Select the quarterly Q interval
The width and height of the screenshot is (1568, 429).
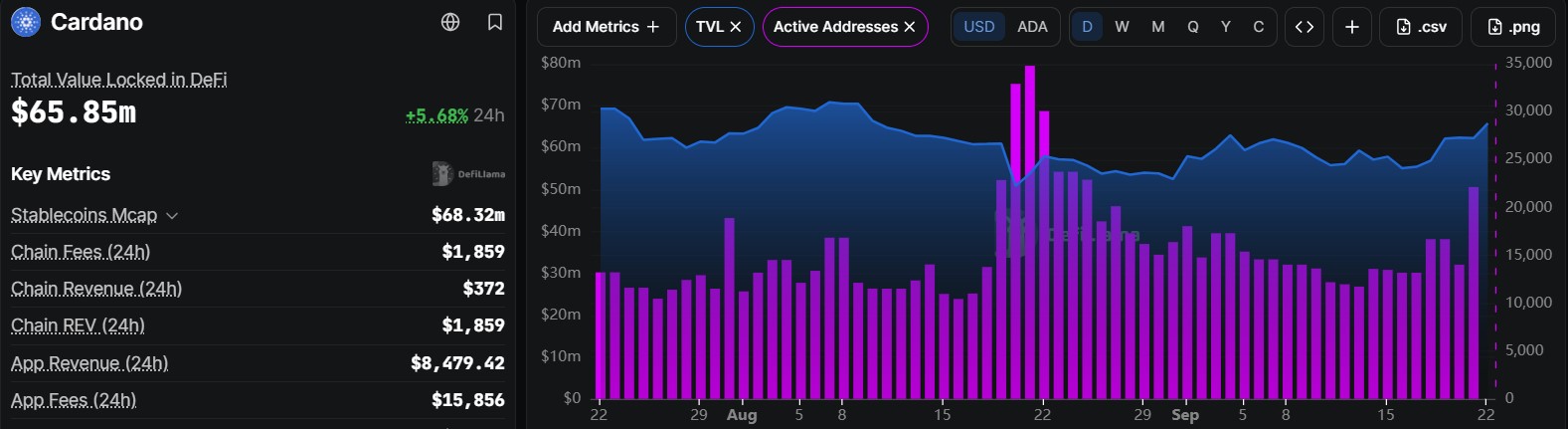pos(1193,27)
